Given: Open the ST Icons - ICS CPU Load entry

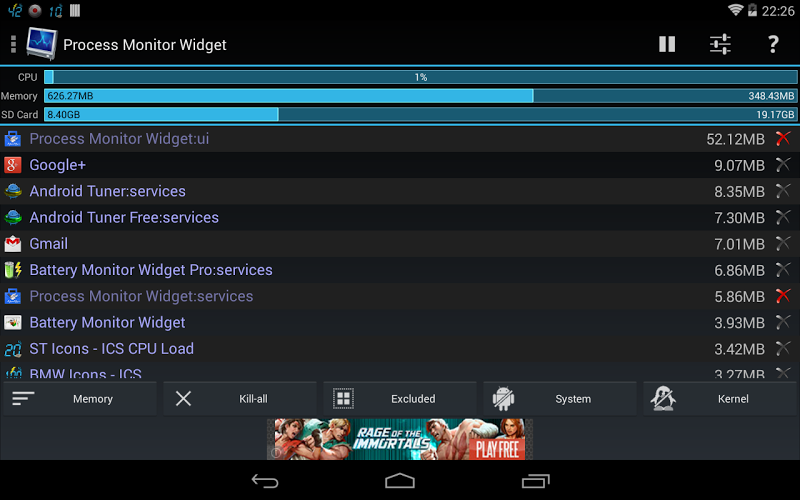Looking at the screenshot, I should pos(400,349).
